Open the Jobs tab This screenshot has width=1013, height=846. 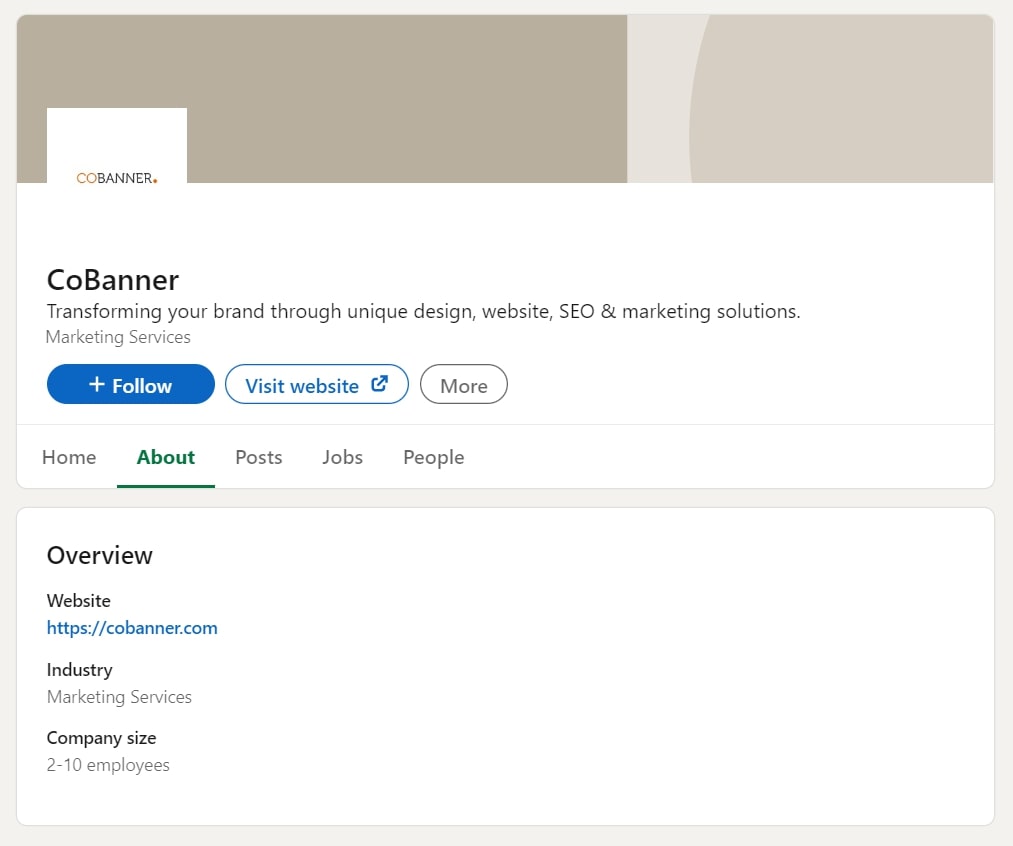[x=342, y=457]
